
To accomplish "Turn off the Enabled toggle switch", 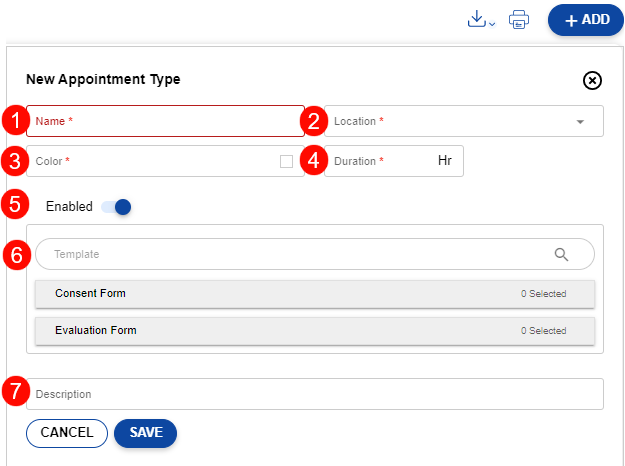I will [116, 207].
